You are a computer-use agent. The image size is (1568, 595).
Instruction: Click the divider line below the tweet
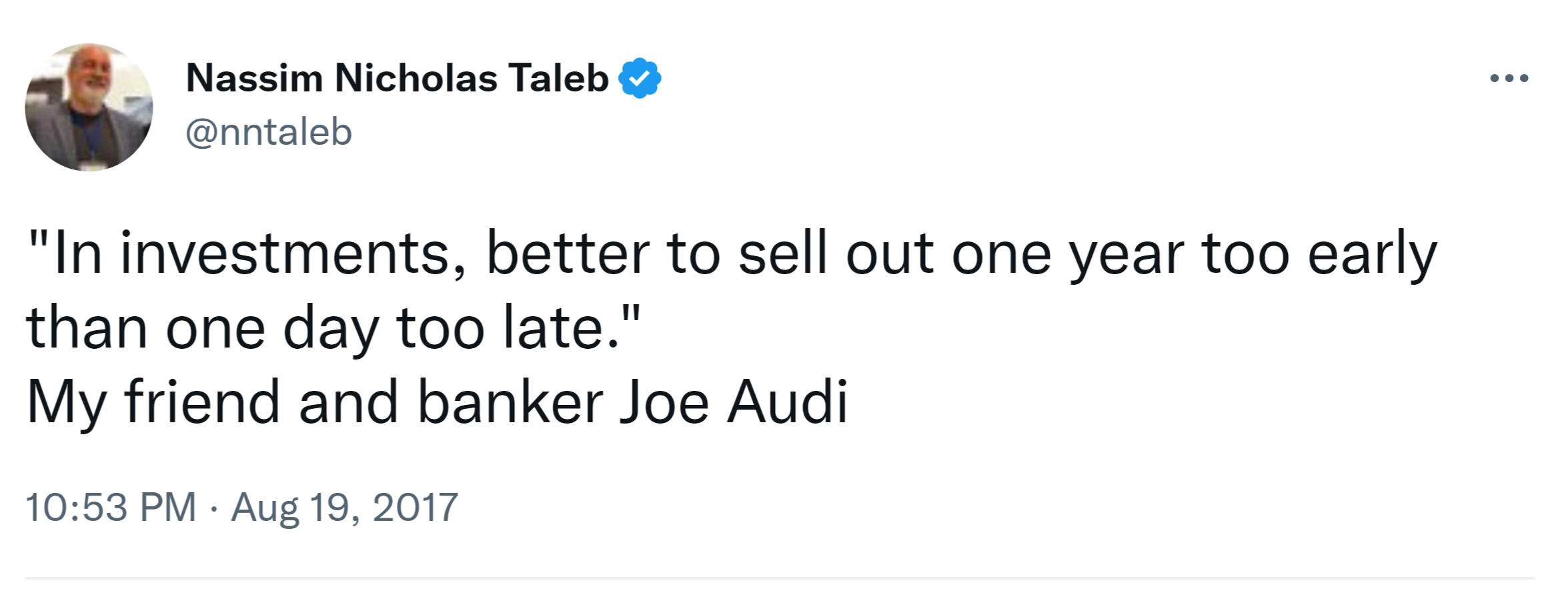coord(779,578)
